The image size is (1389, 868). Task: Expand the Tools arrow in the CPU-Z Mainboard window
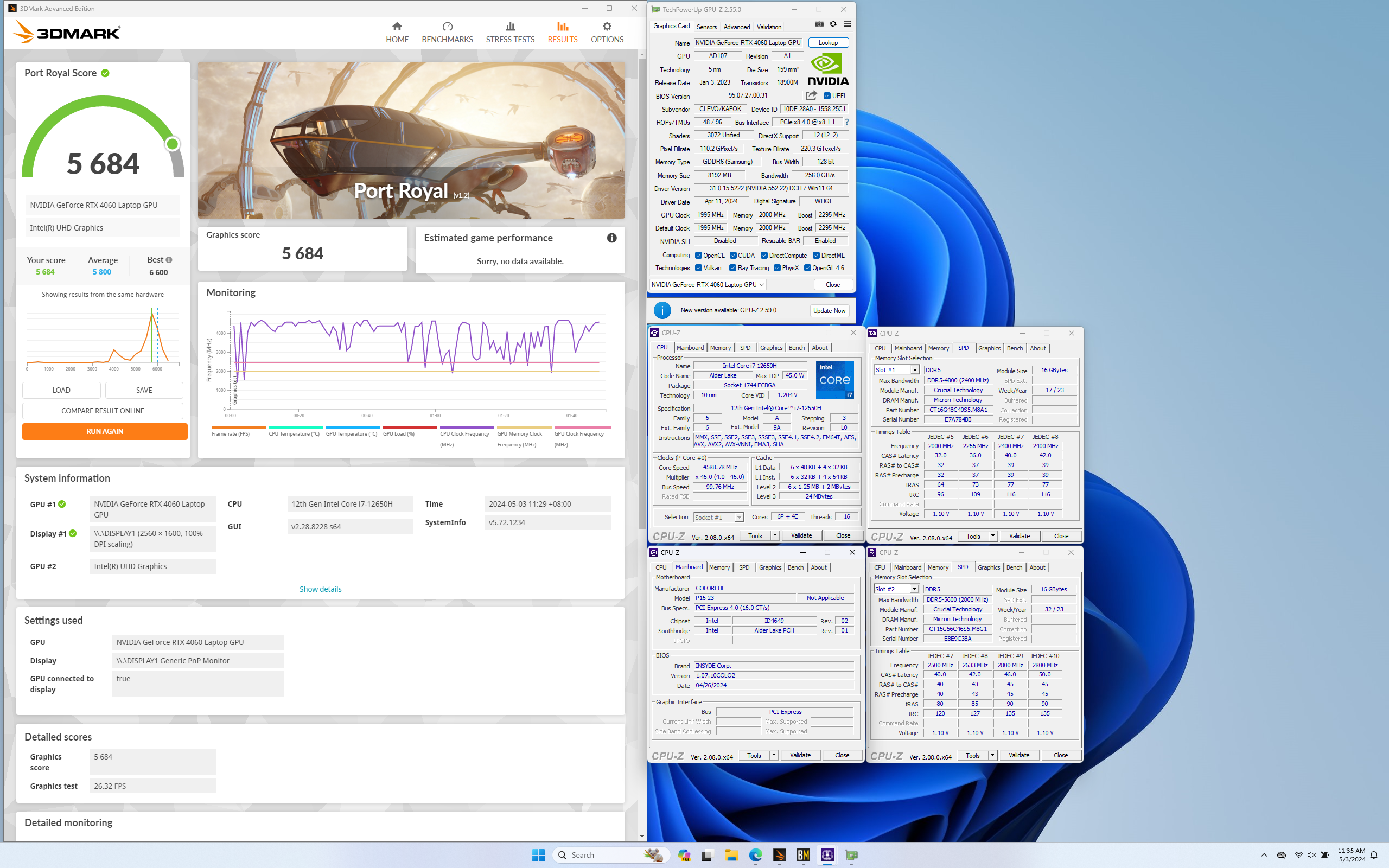point(774,756)
